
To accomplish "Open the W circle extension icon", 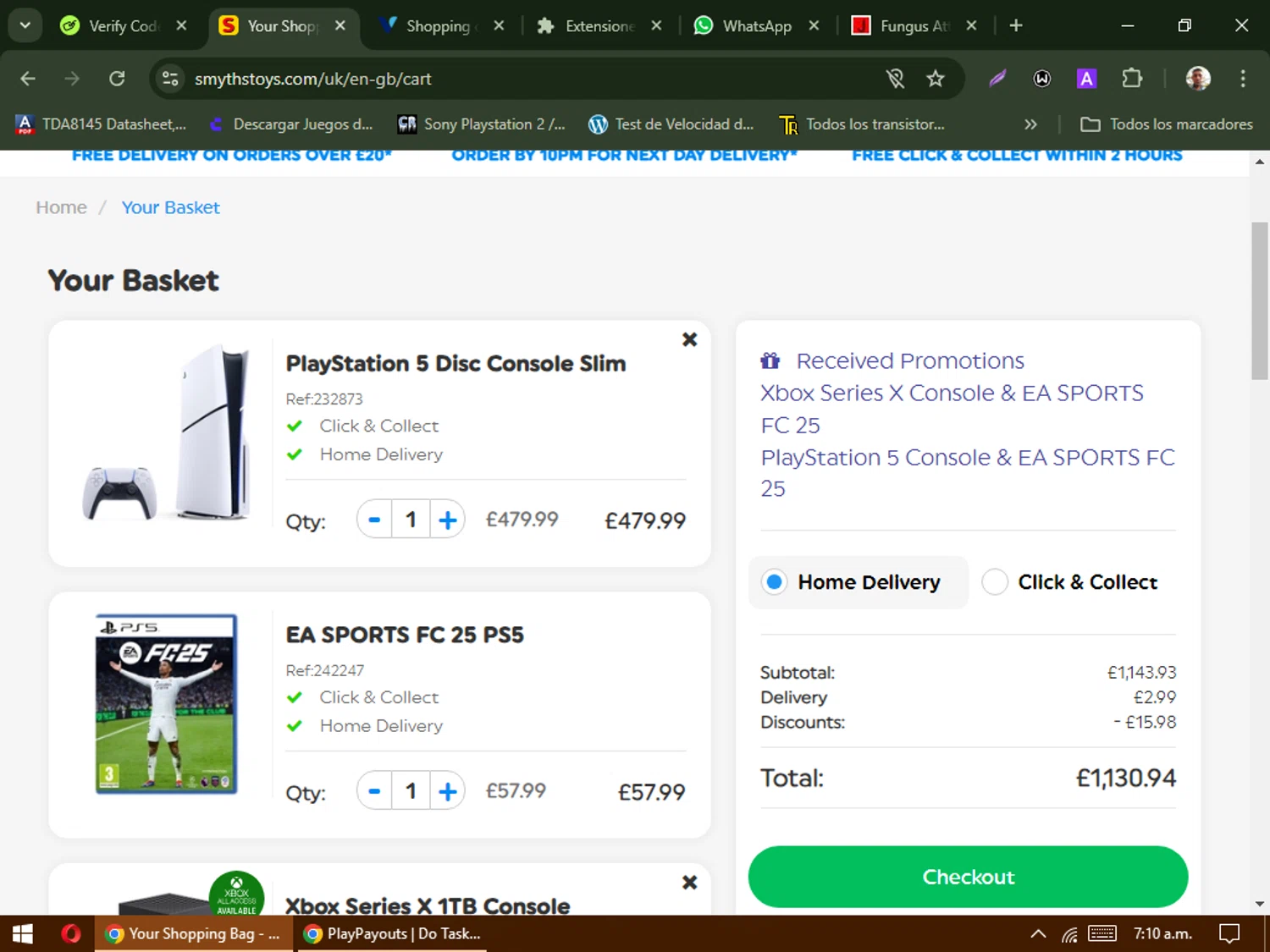I will point(1042,79).
